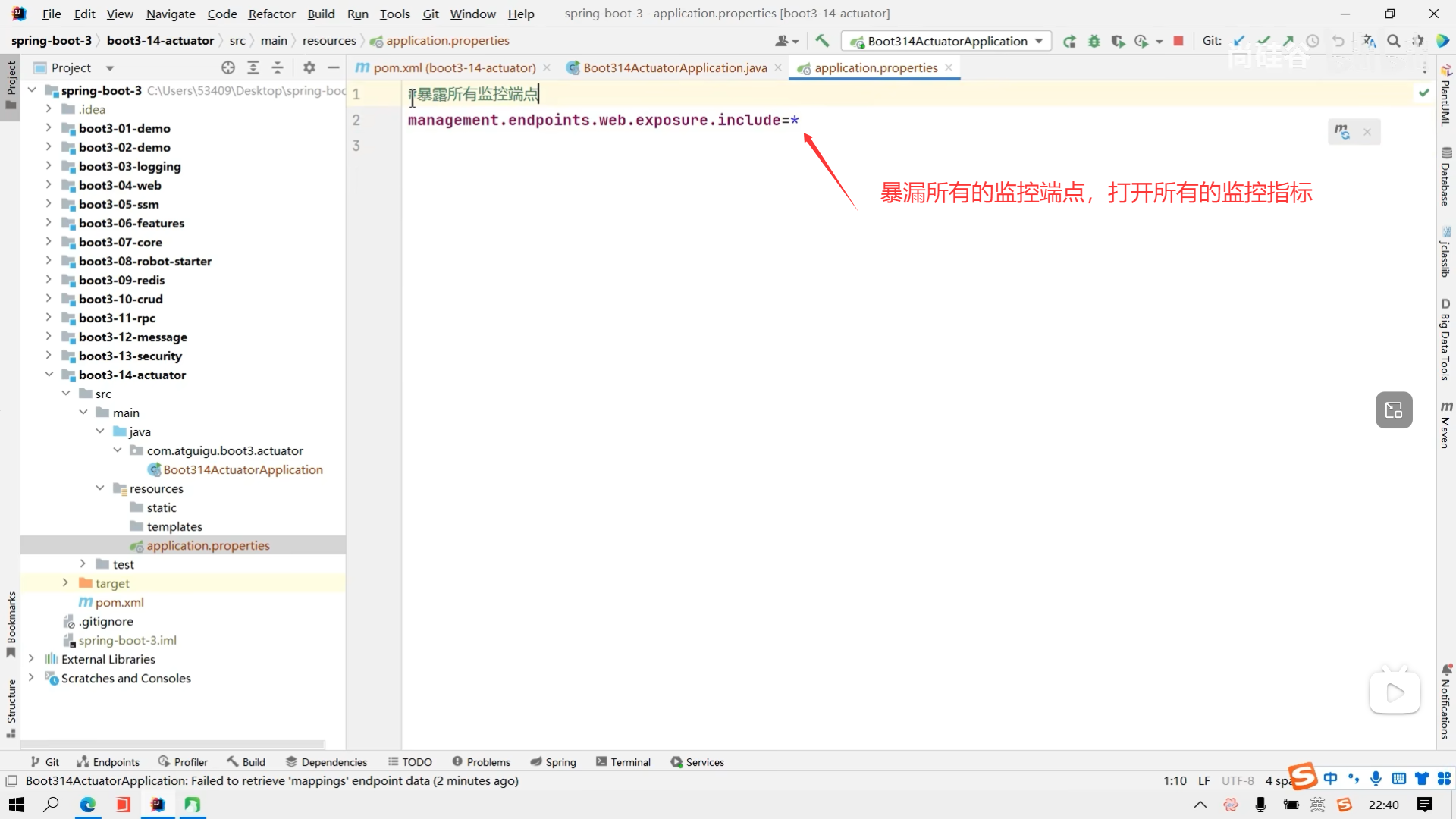
Task: Toggle the Maven tool window
Action: point(1445,425)
